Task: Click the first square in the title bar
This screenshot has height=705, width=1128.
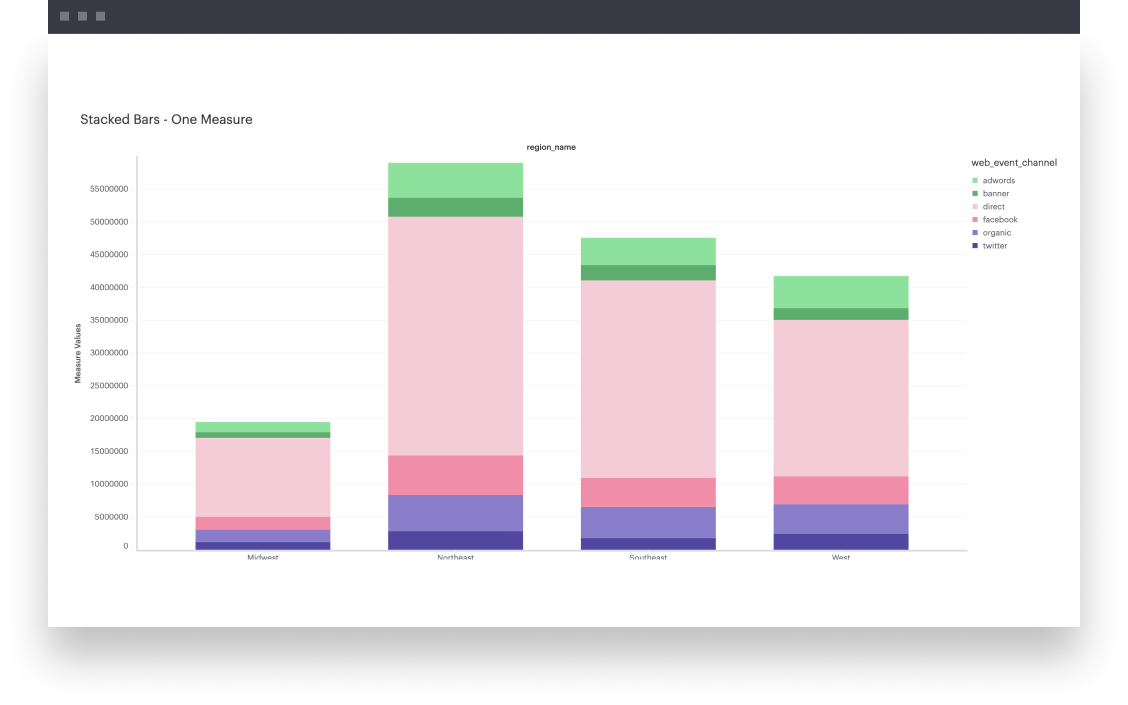Action: [65, 17]
